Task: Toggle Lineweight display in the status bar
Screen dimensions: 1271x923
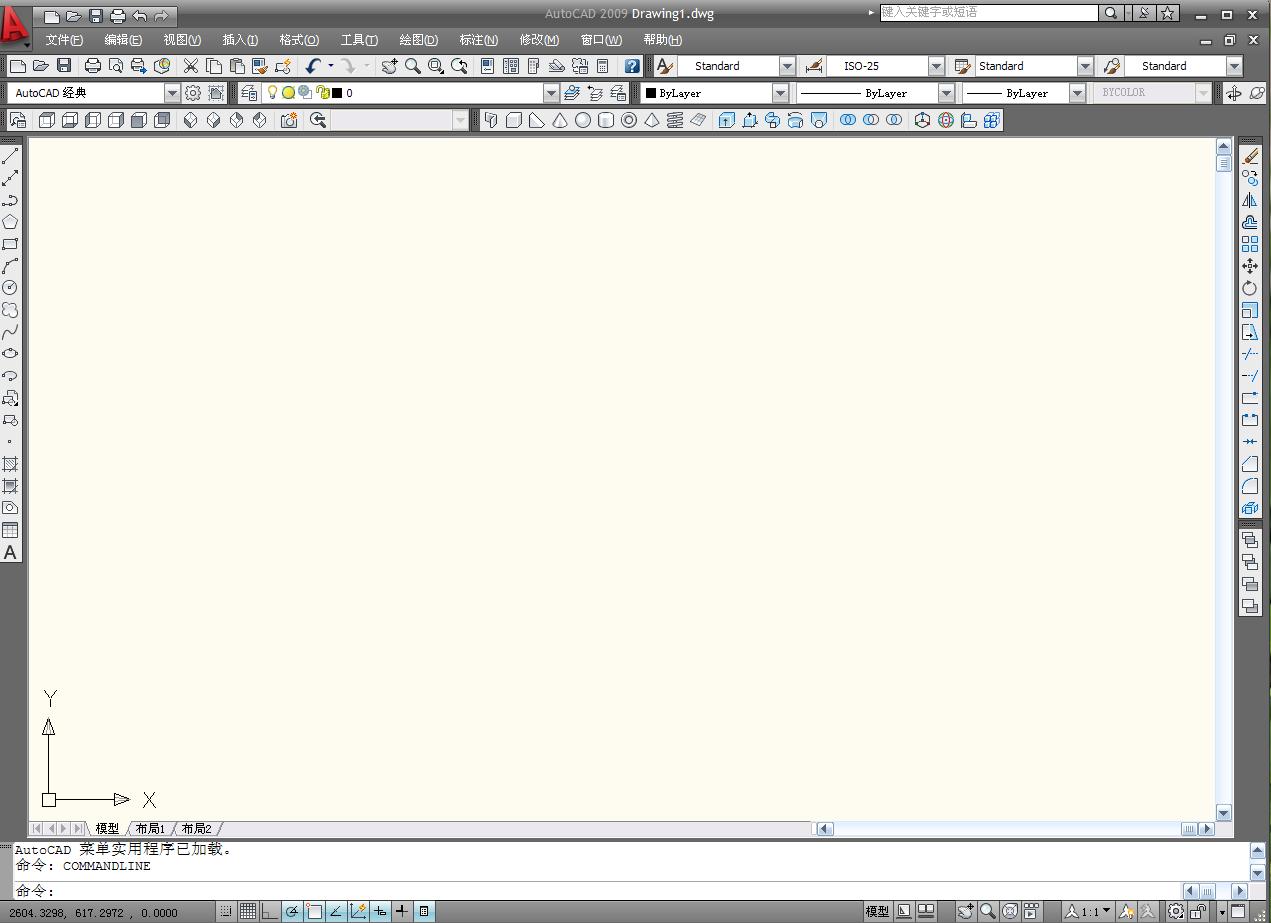Action: (x=402, y=911)
